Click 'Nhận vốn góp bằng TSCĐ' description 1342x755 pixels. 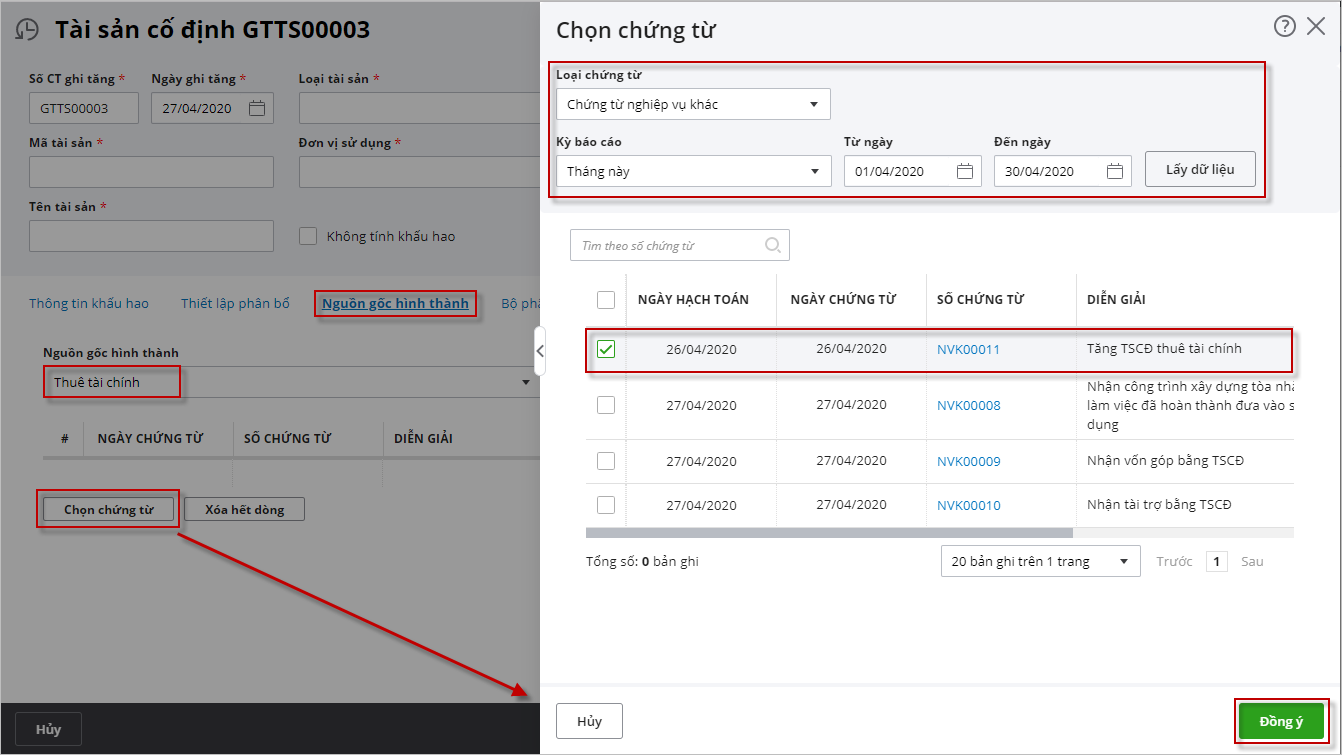click(x=1165, y=460)
